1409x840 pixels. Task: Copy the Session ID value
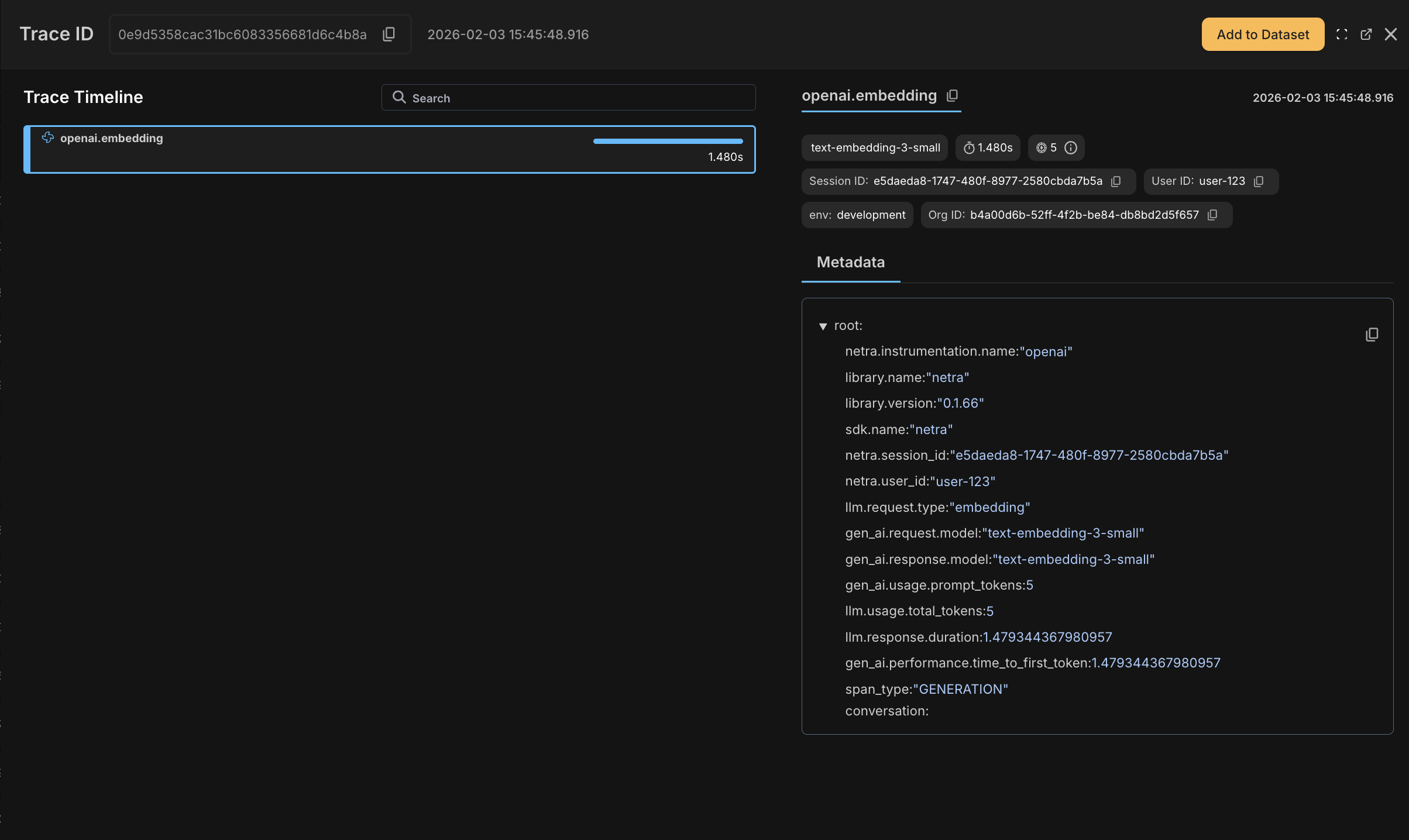[1115, 181]
